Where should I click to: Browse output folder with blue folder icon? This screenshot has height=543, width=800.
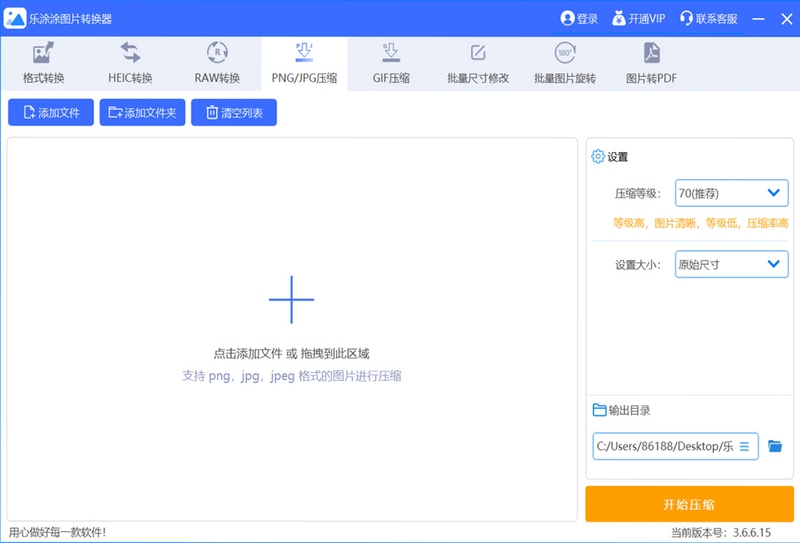(775, 447)
